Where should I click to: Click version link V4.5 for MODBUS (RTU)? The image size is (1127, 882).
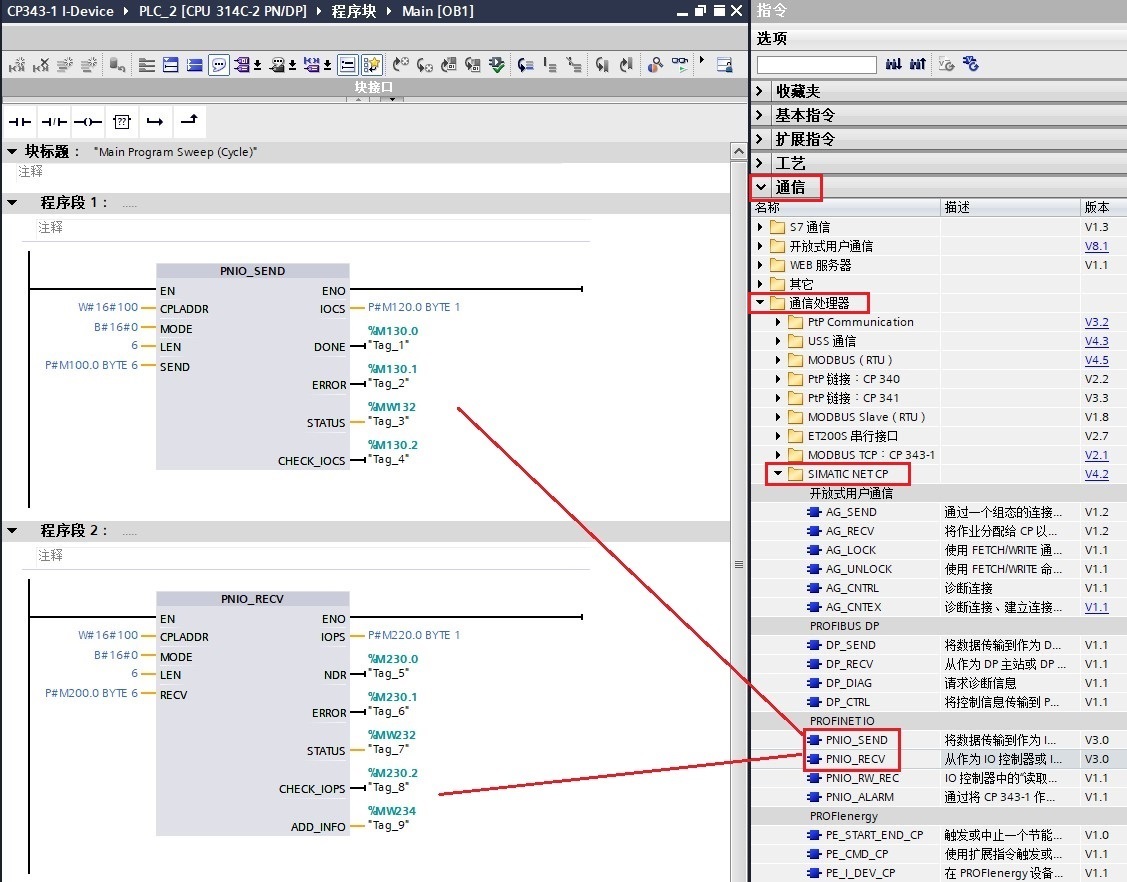coord(1096,359)
